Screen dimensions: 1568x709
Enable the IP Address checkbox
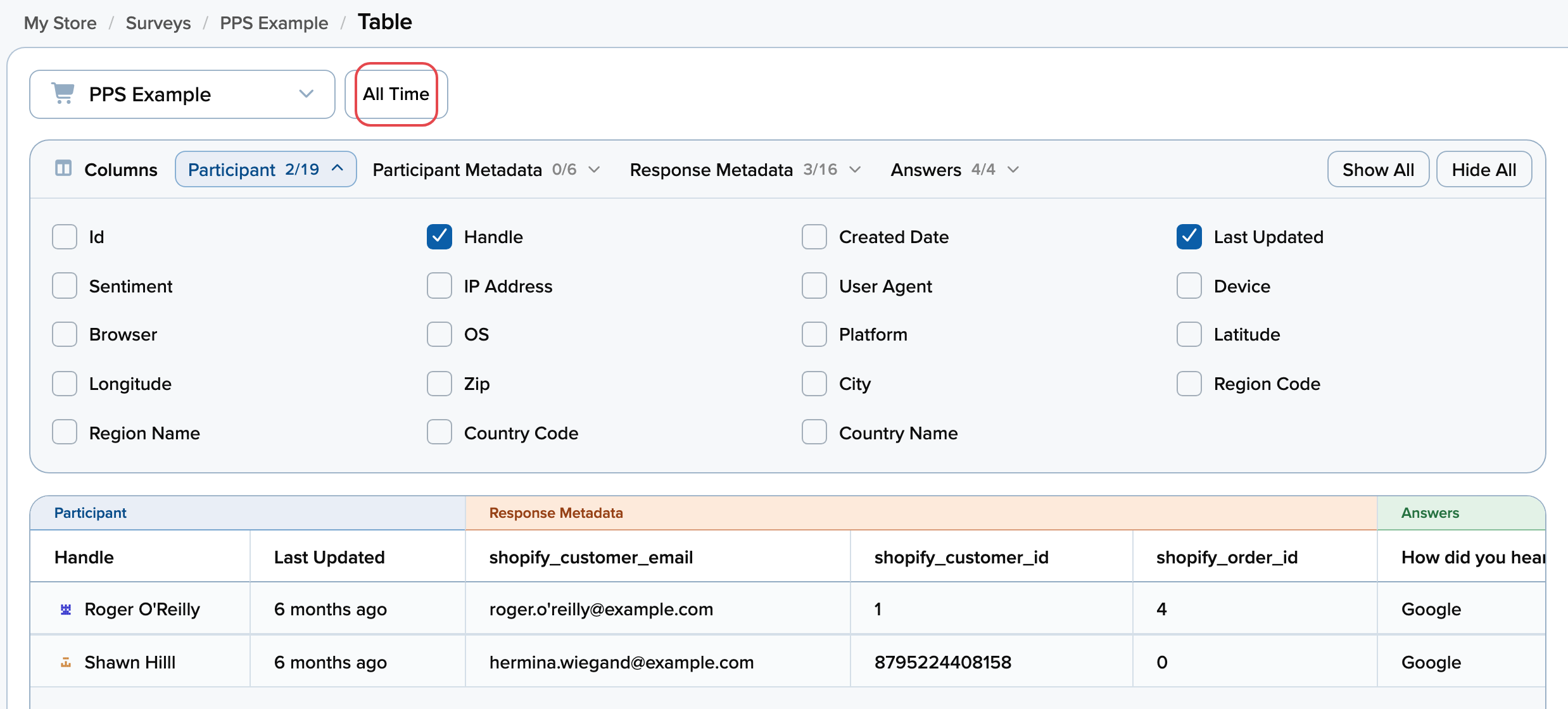pyautogui.click(x=439, y=285)
